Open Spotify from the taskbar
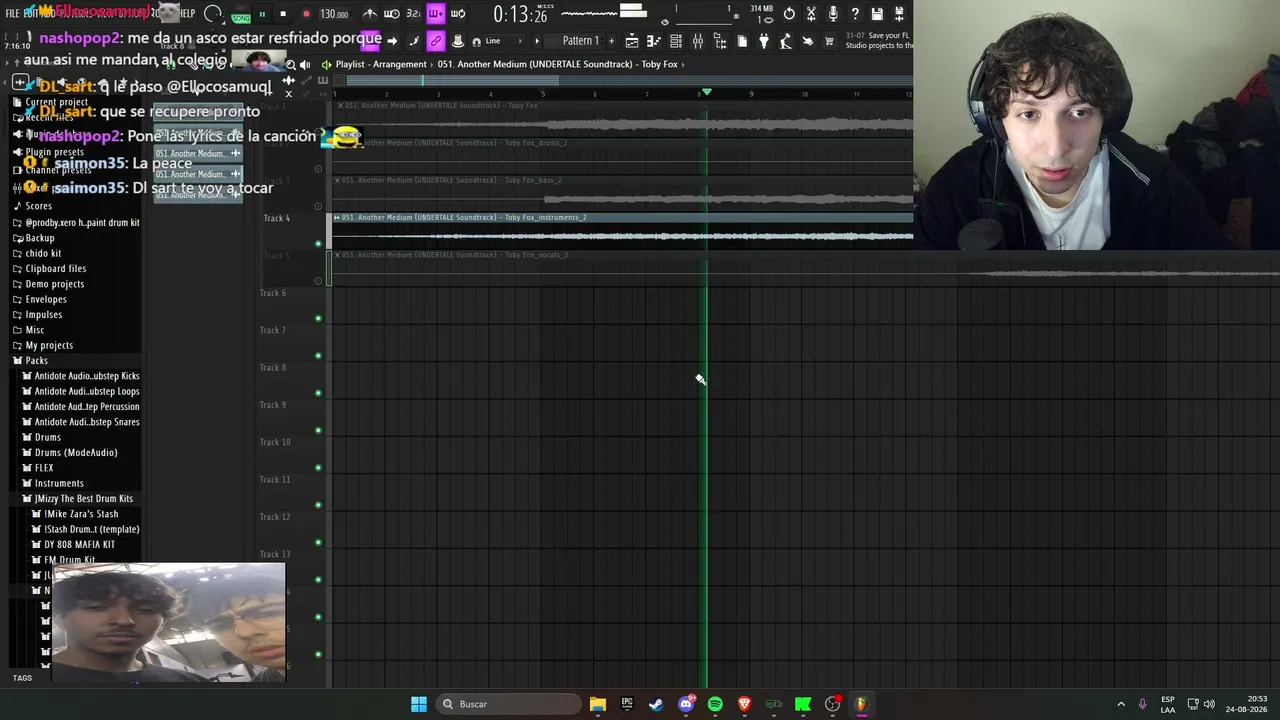 (715, 704)
